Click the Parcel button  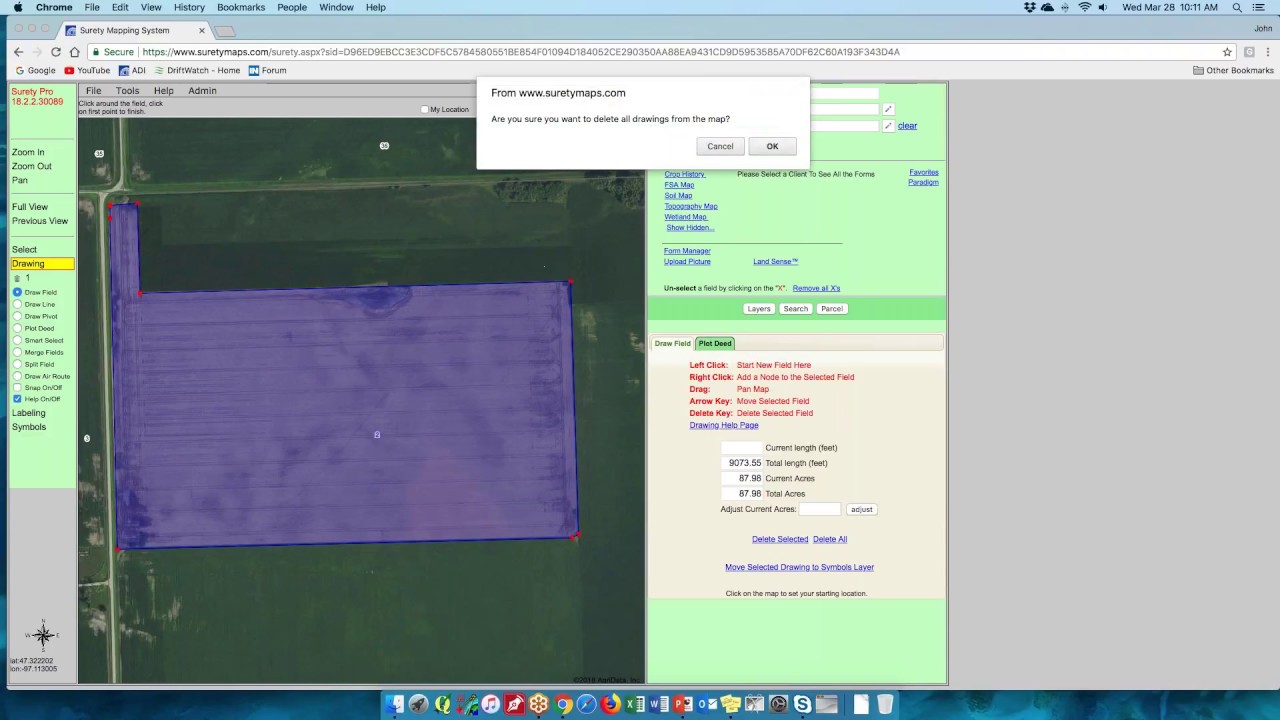click(x=832, y=309)
